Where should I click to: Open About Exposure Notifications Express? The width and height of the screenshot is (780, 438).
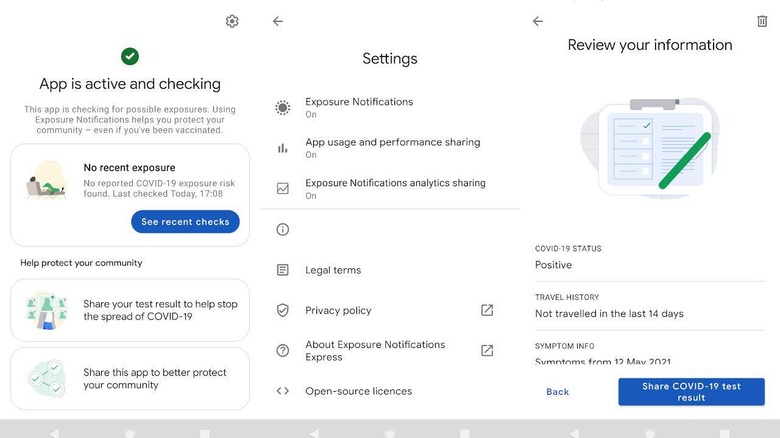pyautogui.click(x=375, y=350)
